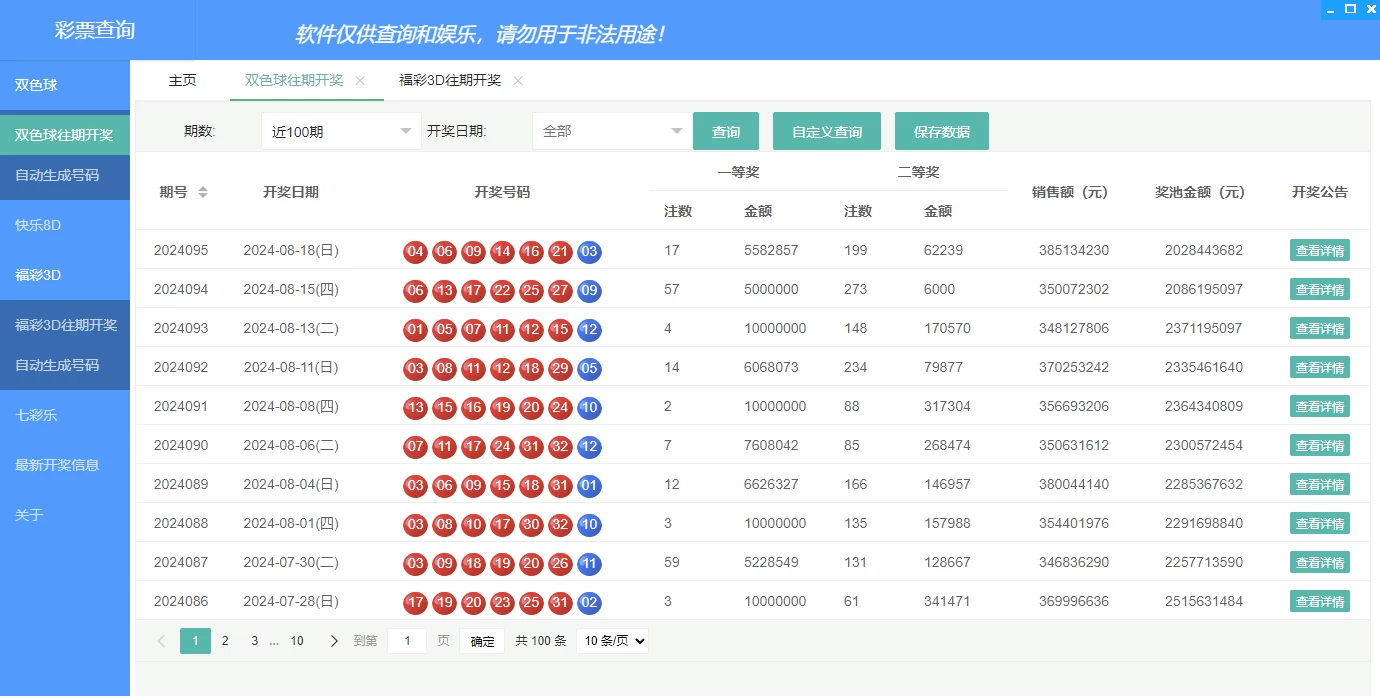Minimize the application window

1329,9
